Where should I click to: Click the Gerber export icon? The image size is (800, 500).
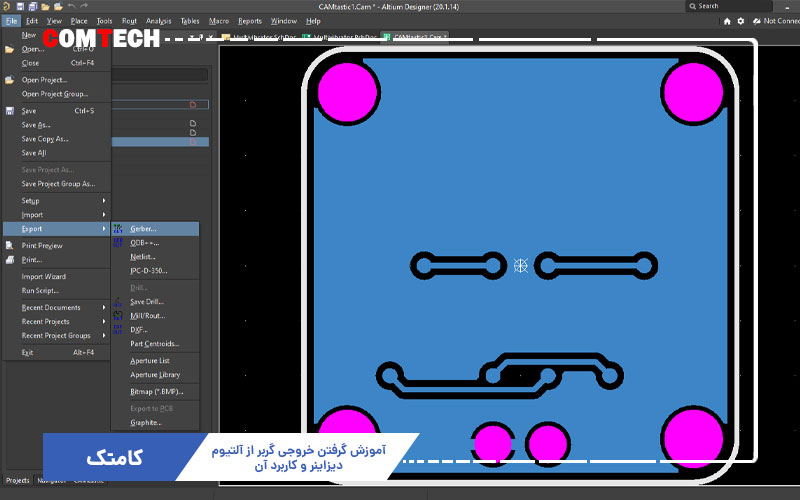tap(118, 229)
